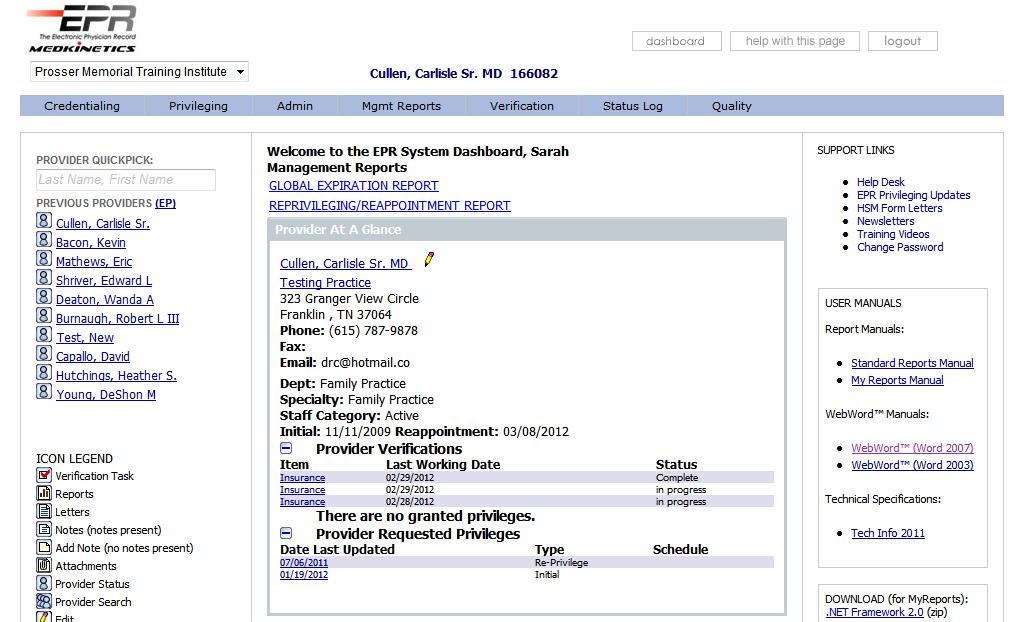Click the Add Note legend icon
Screen dimensions: 1016x622
tap(43, 547)
